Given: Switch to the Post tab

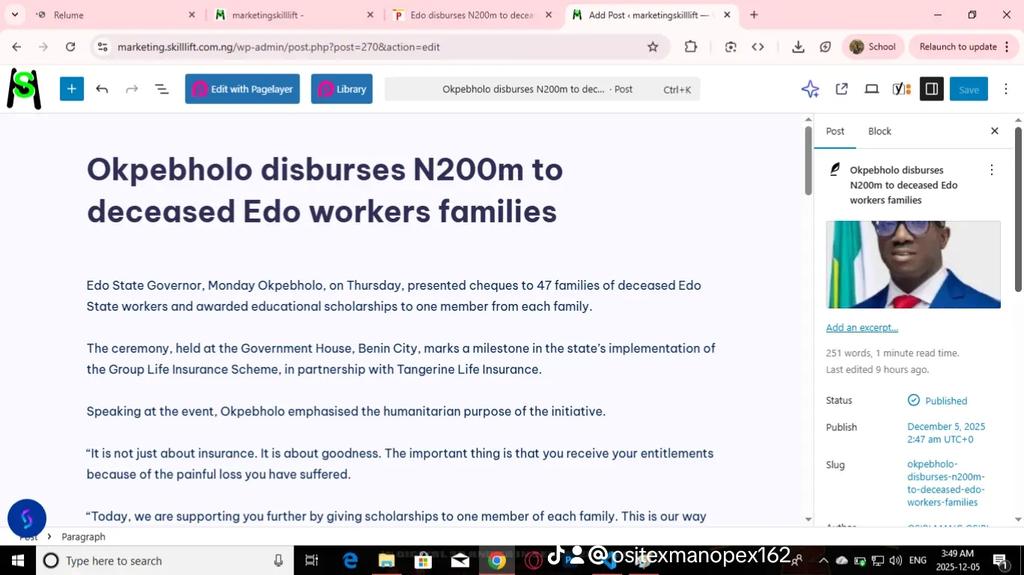Looking at the screenshot, I should point(835,131).
